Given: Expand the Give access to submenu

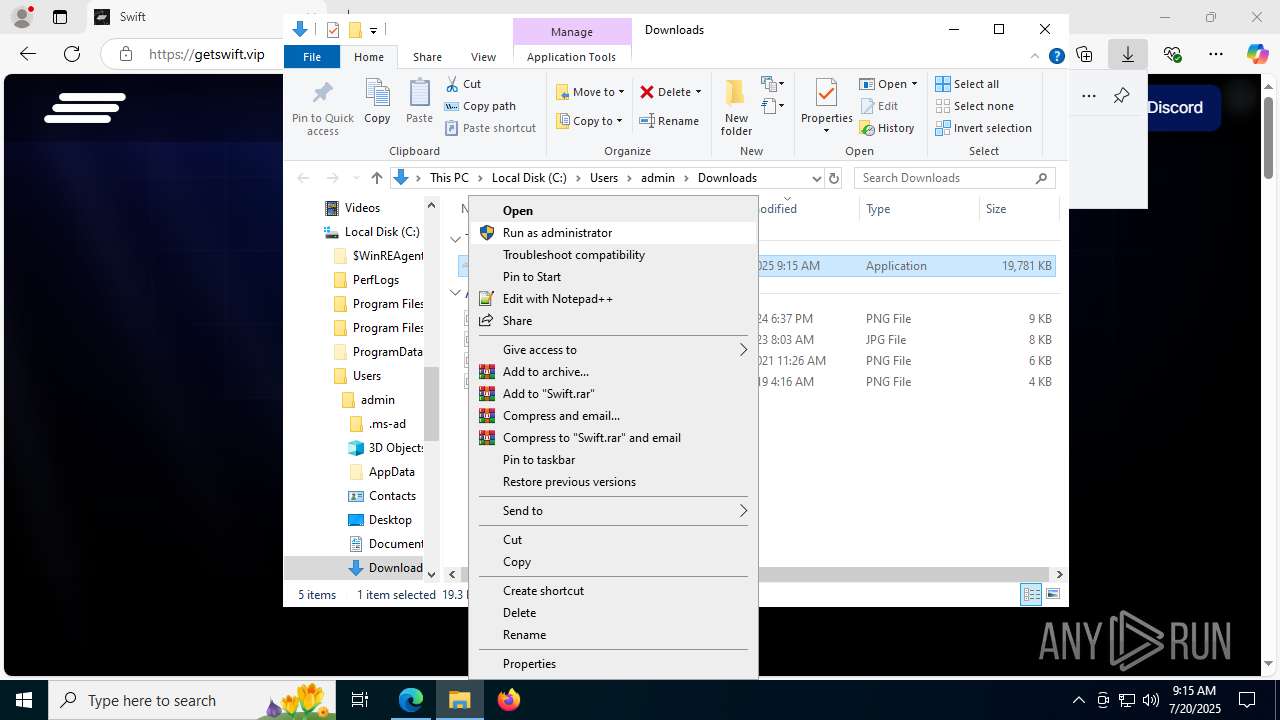Looking at the screenshot, I should (x=613, y=350).
